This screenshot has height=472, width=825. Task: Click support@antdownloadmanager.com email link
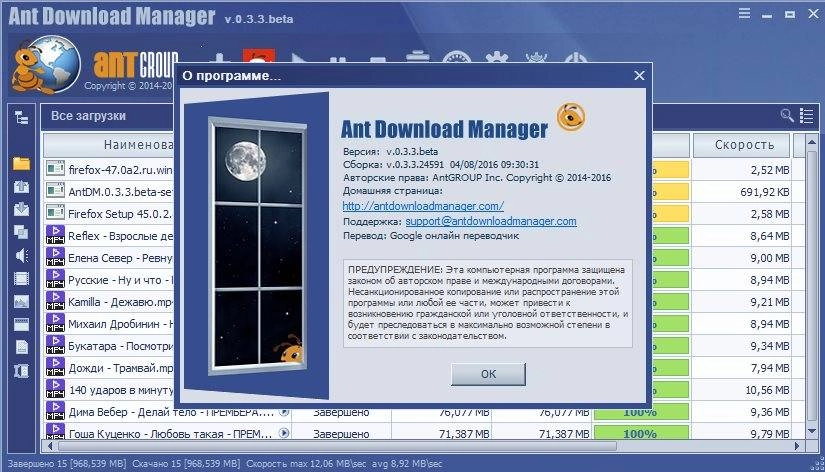tap(491, 222)
